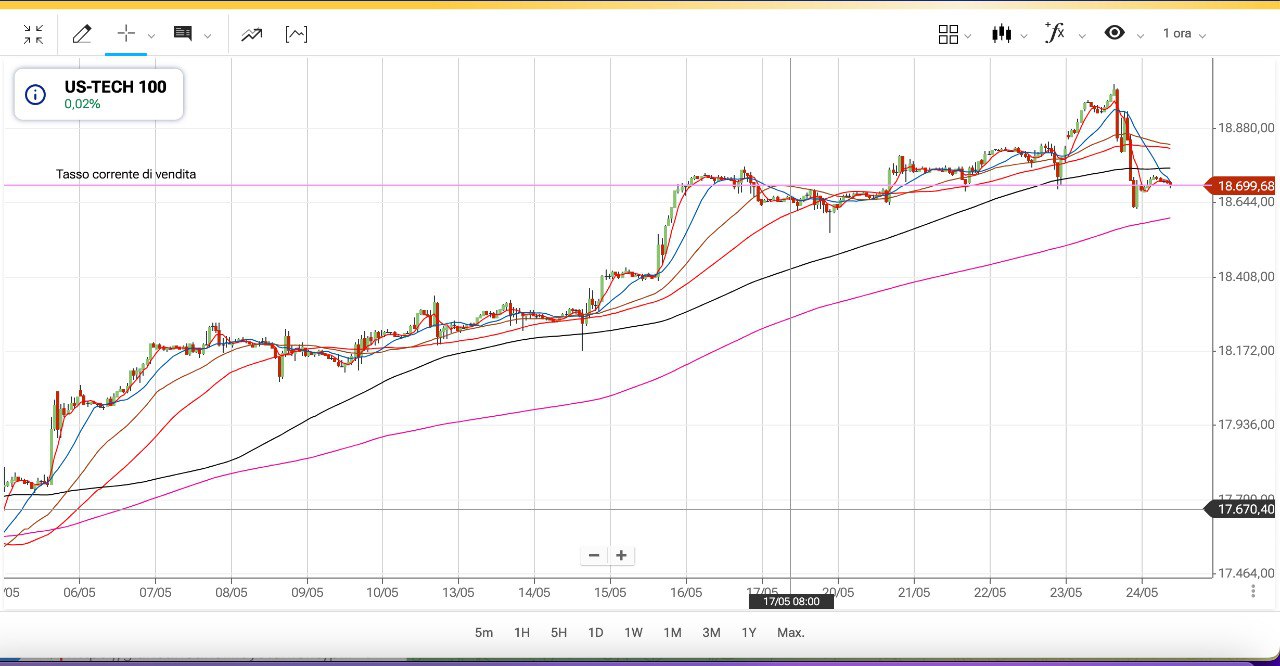Click the US-TECH 100 info icon
The image size is (1280, 666).
[35, 95]
